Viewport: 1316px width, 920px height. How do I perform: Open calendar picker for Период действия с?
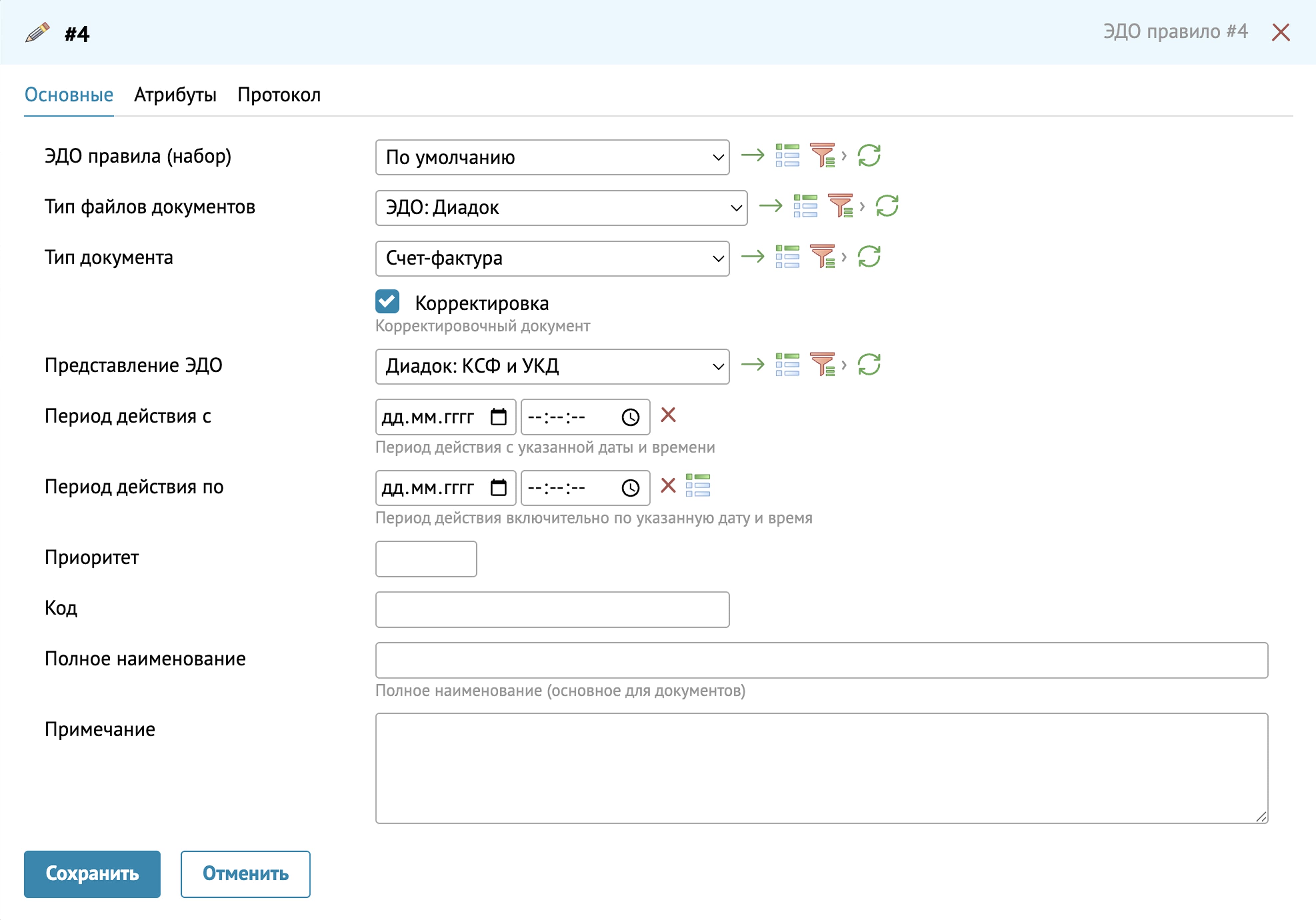coord(499,417)
